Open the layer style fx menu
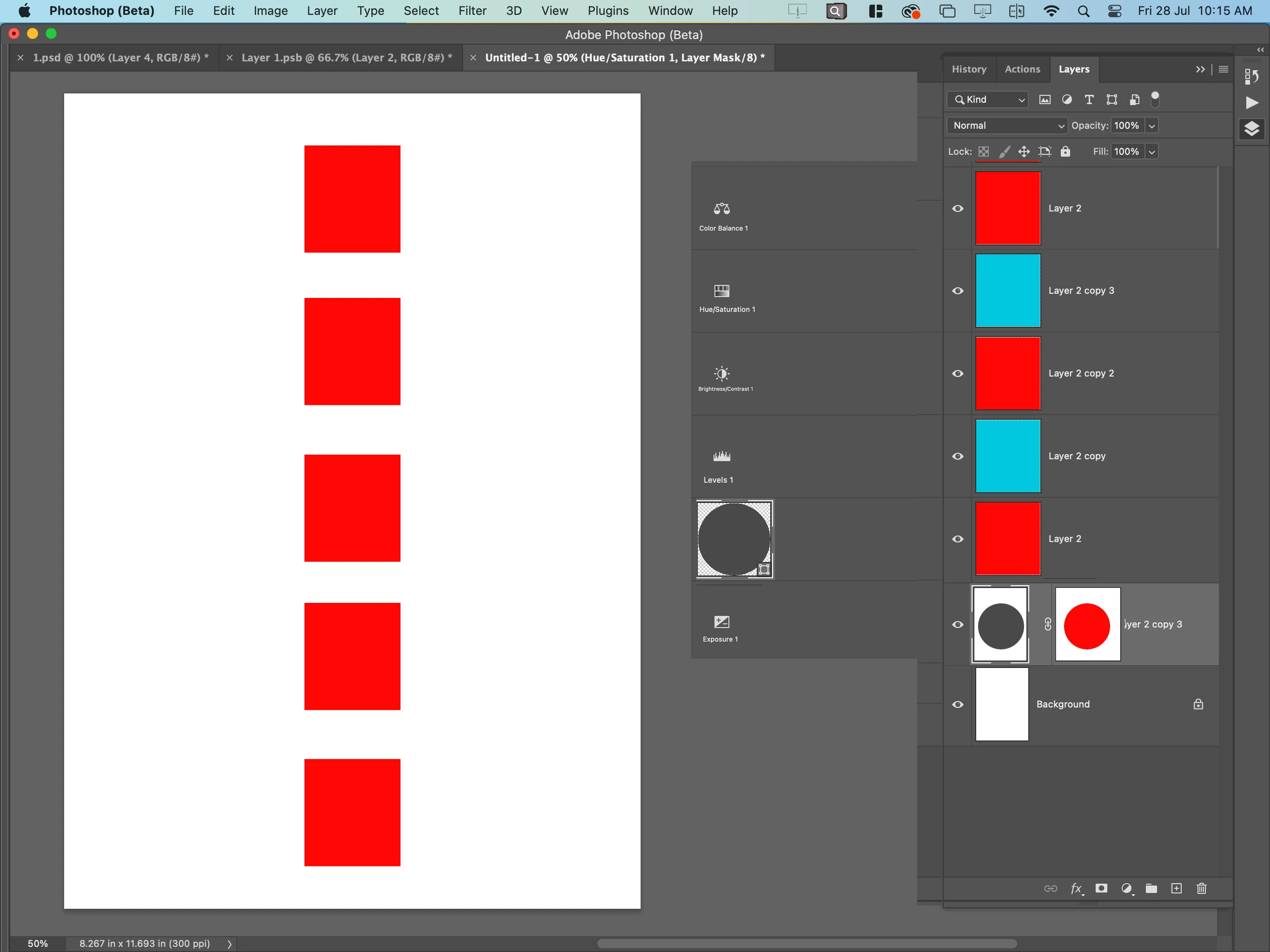The height and width of the screenshot is (952, 1270). tap(1077, 888)
